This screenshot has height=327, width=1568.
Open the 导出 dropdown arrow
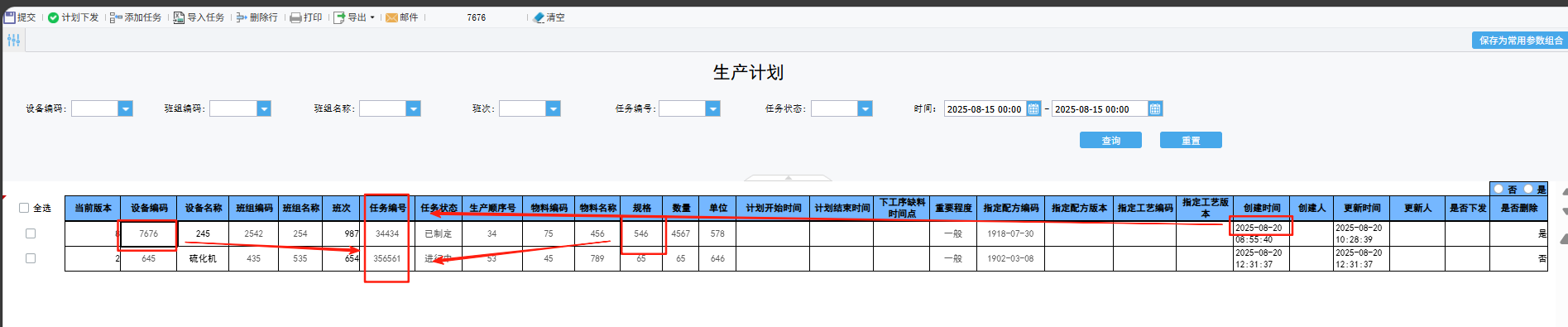click(372, 17)
